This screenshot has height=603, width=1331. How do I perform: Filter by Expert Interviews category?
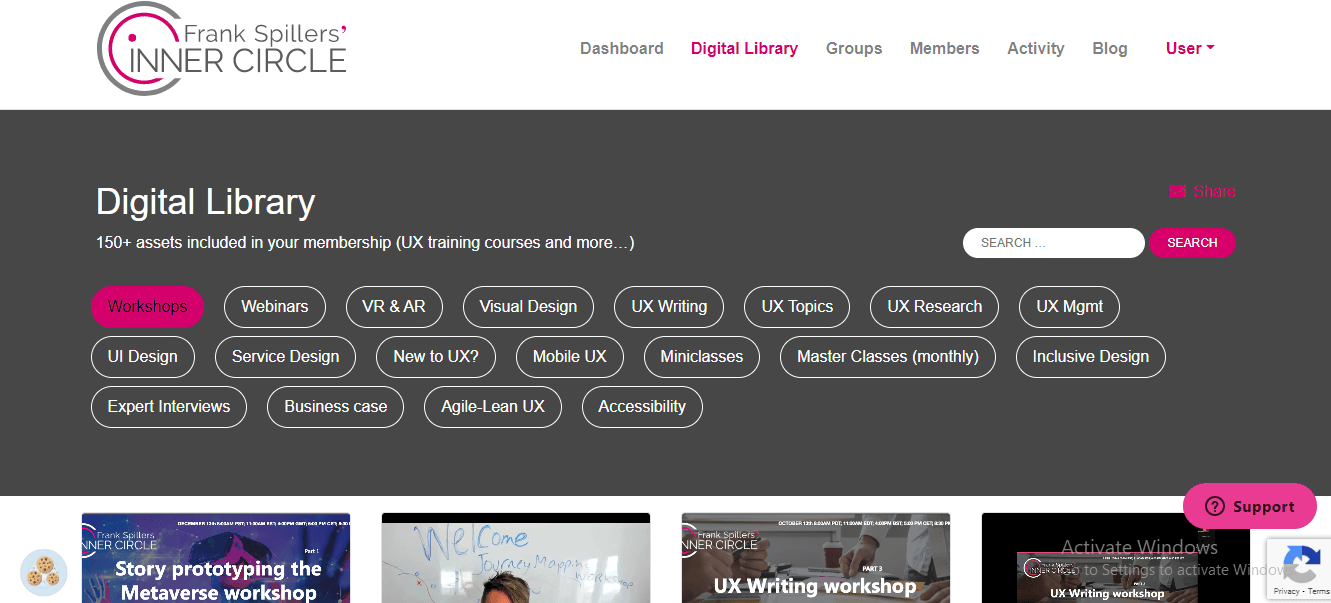coord(169,407)
